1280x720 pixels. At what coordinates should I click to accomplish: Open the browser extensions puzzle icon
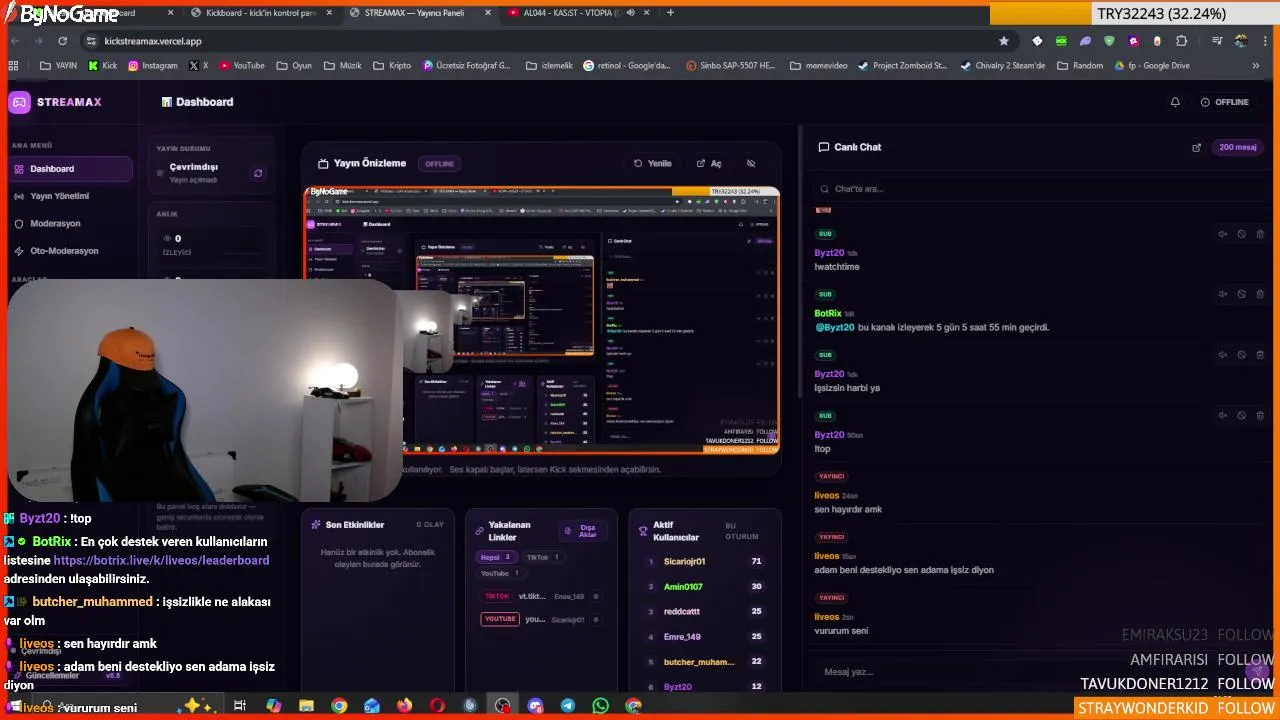[1181, 41]
